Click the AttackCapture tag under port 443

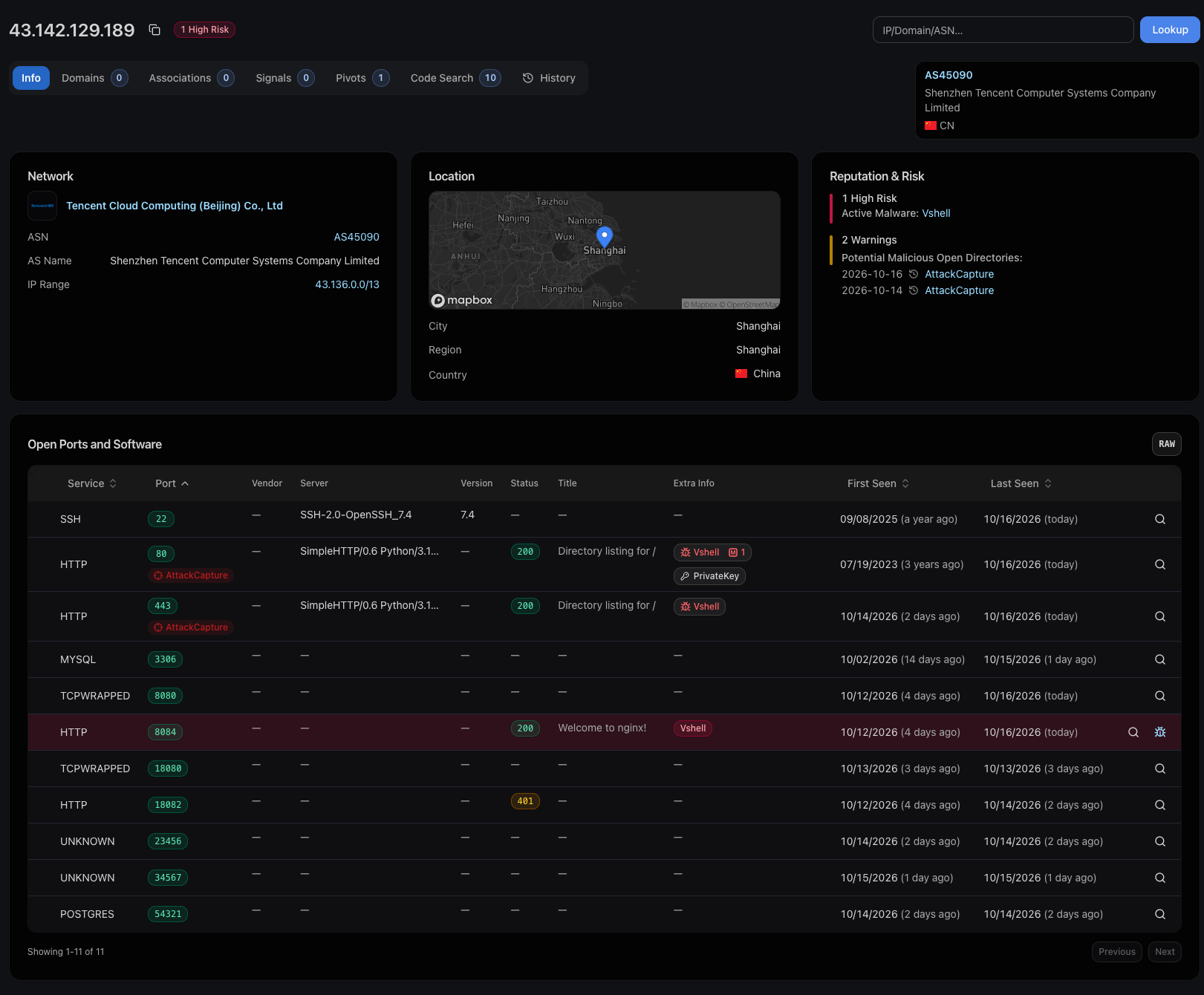tap(190, 627)
